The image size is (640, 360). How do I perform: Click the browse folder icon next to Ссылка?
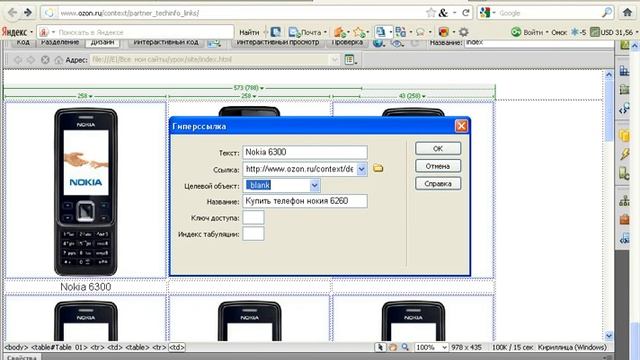[378, 168]
